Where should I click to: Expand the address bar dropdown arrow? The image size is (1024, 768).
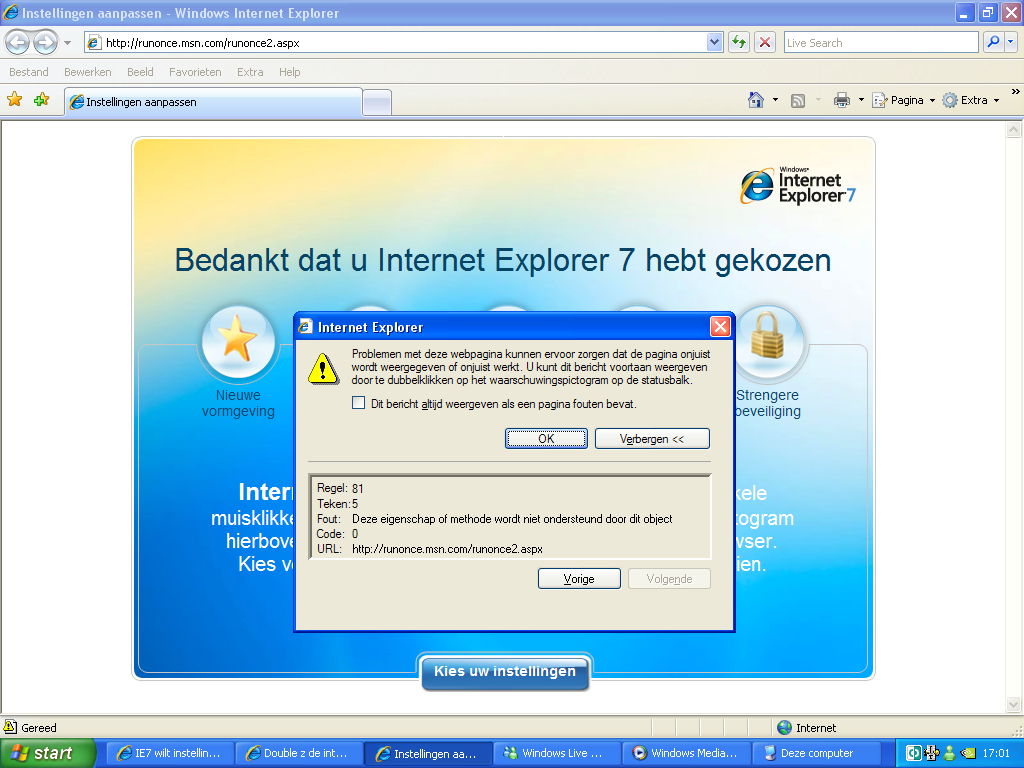[714, 42]
